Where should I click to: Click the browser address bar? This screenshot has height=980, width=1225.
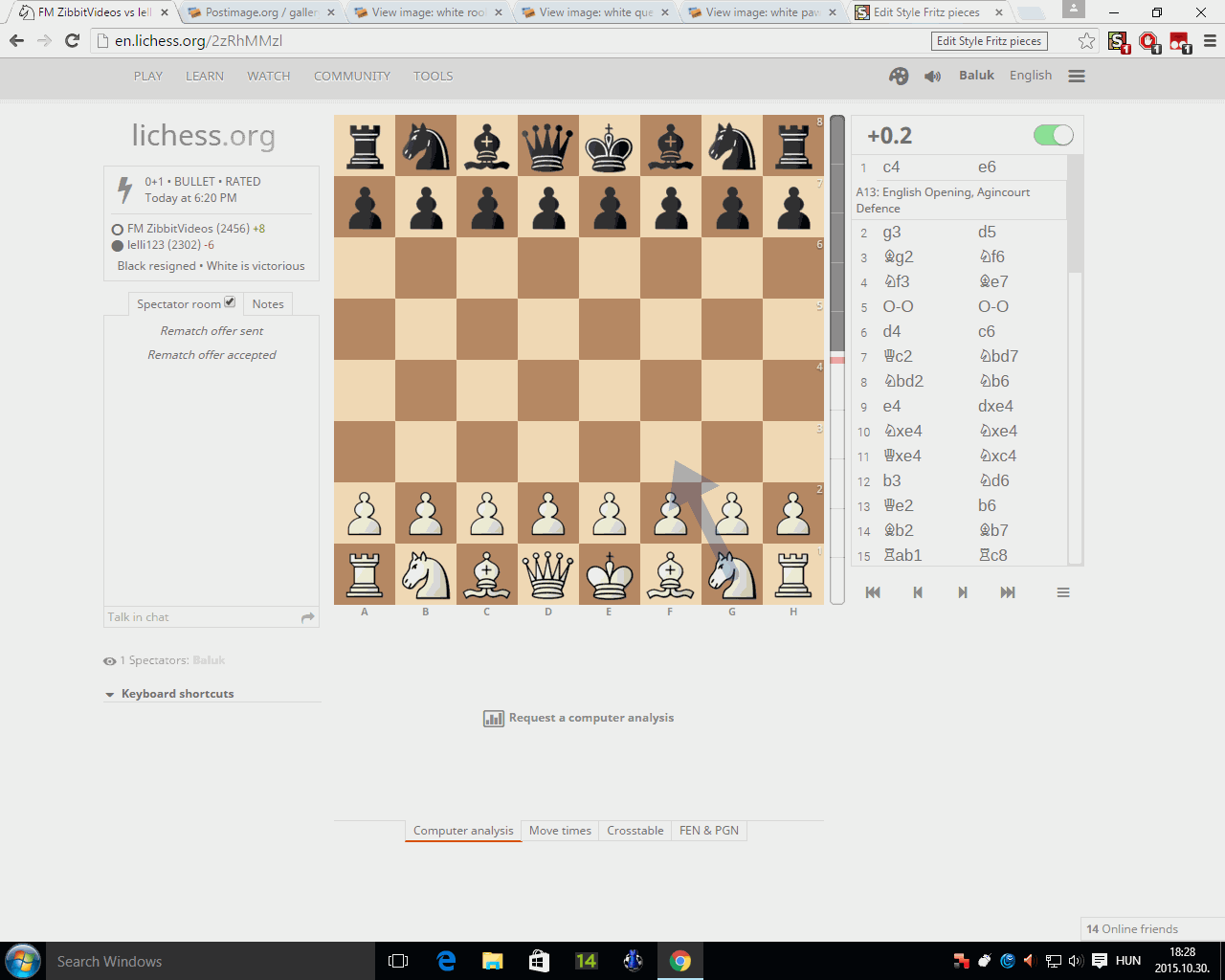512,41
